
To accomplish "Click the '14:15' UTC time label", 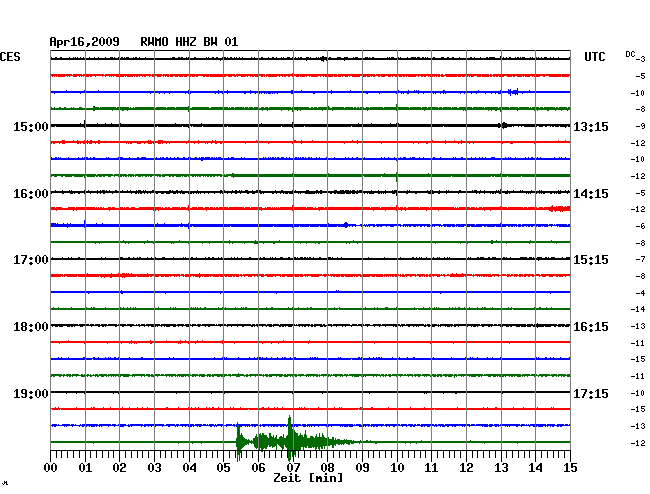I will tap(591, 194).
